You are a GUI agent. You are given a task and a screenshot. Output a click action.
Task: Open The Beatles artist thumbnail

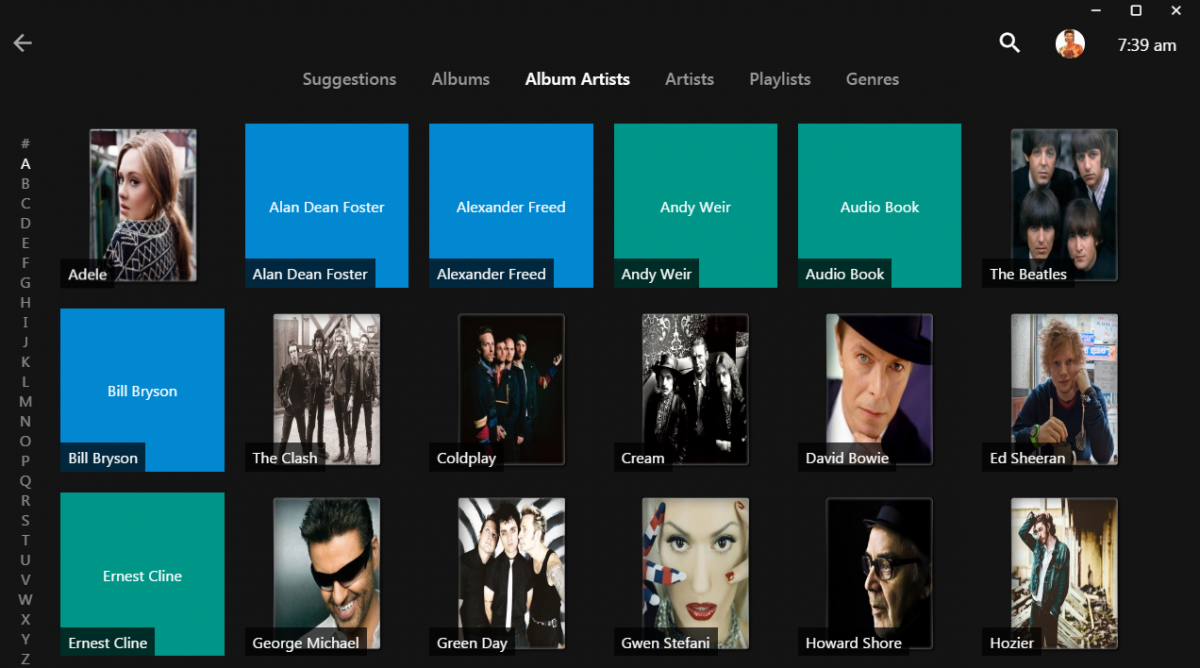tap(1064, 205)
